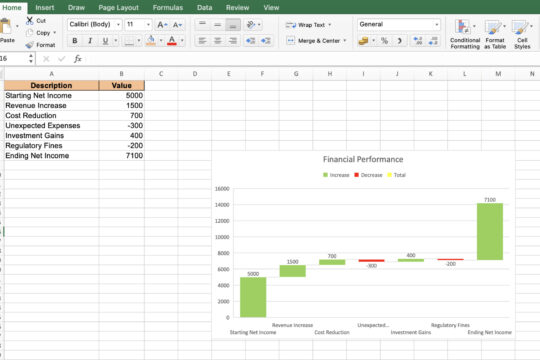
Task: Toggle Bold formatting
Action: pyautogui.click(x=74, y=41)
